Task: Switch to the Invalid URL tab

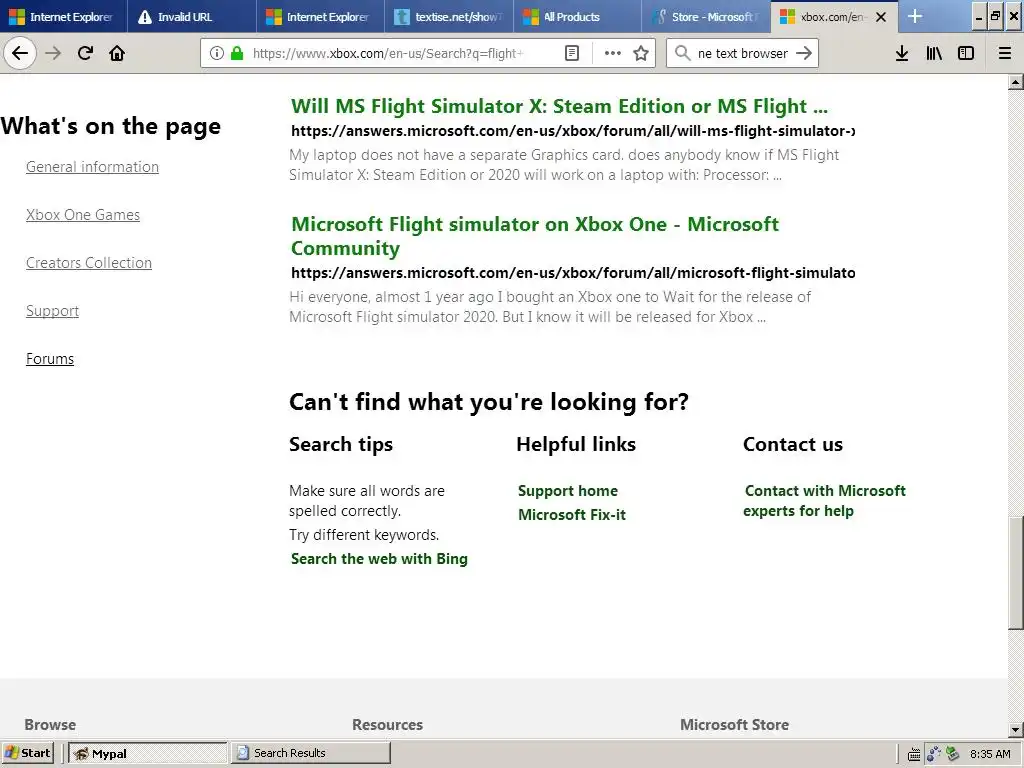Action: coord(191,17)
